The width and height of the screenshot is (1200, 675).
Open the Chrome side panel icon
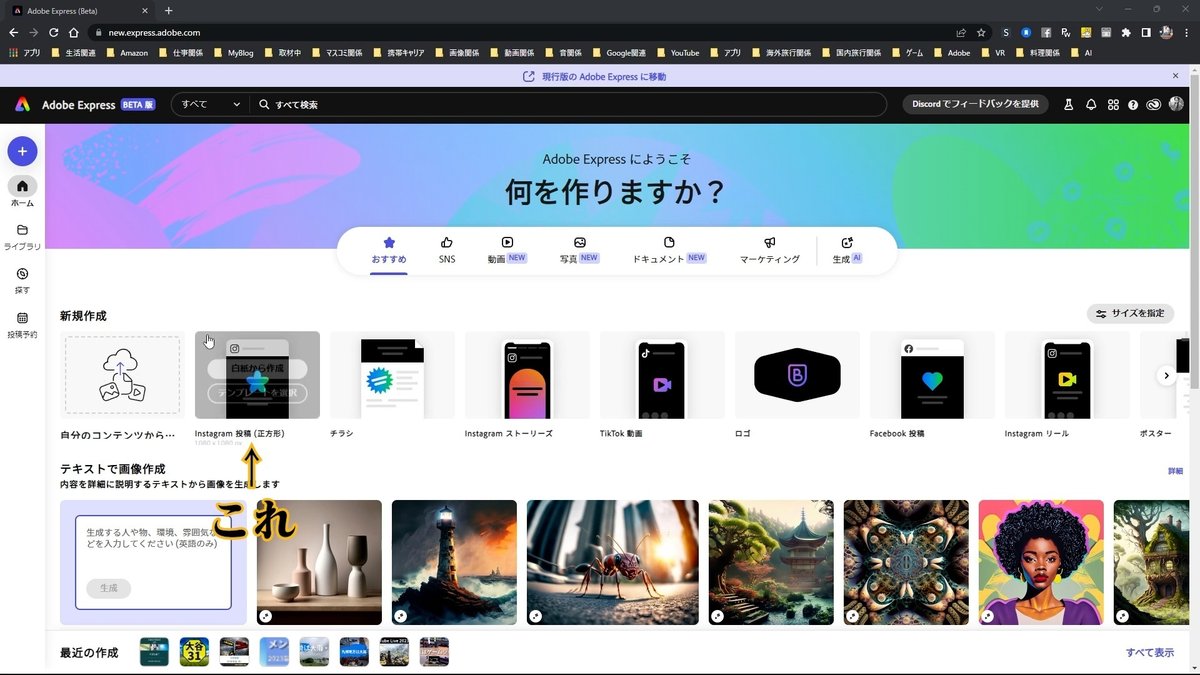(x=1146, y=32)
